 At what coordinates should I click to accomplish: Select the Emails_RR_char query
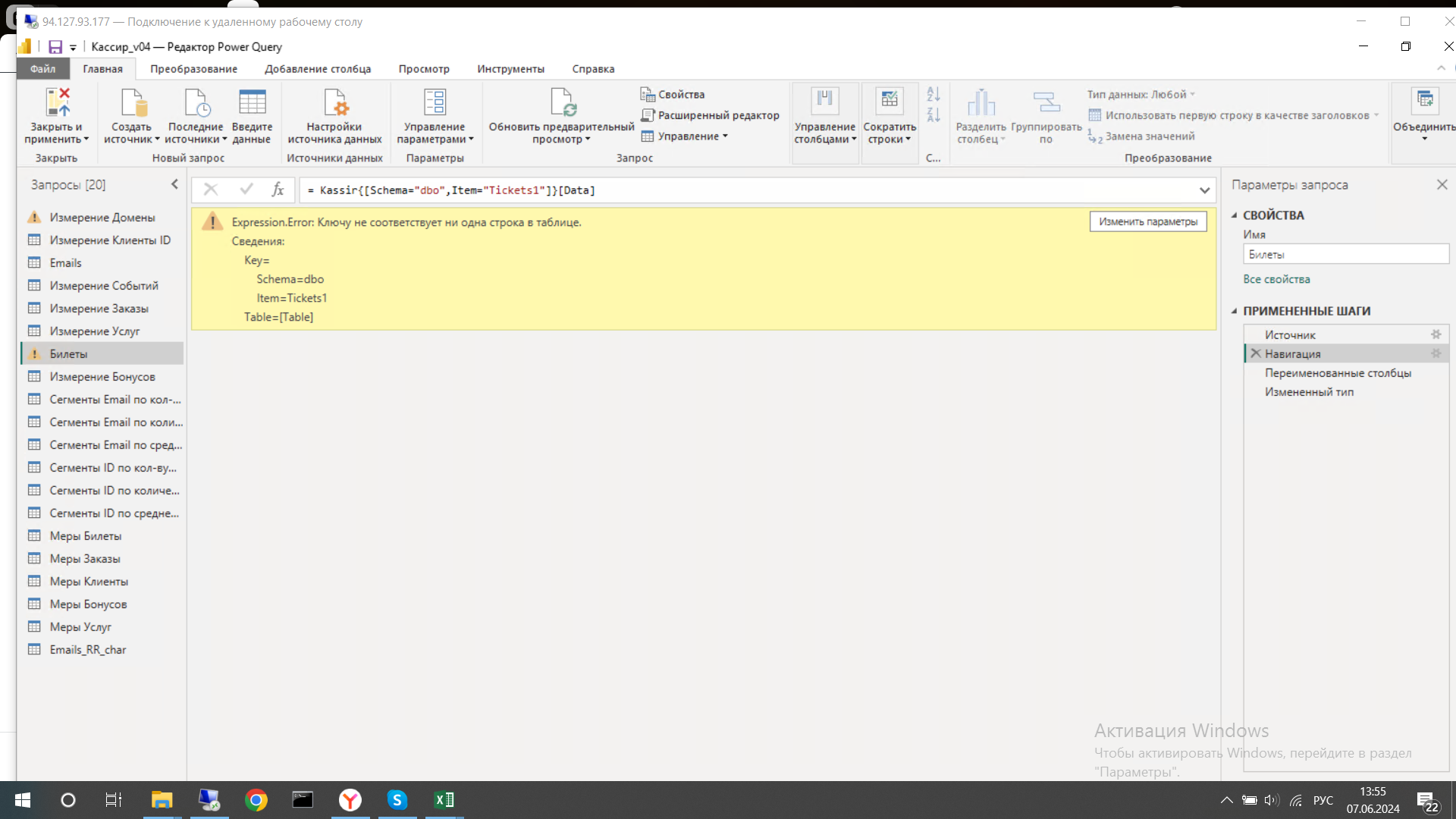click(88, 650)
